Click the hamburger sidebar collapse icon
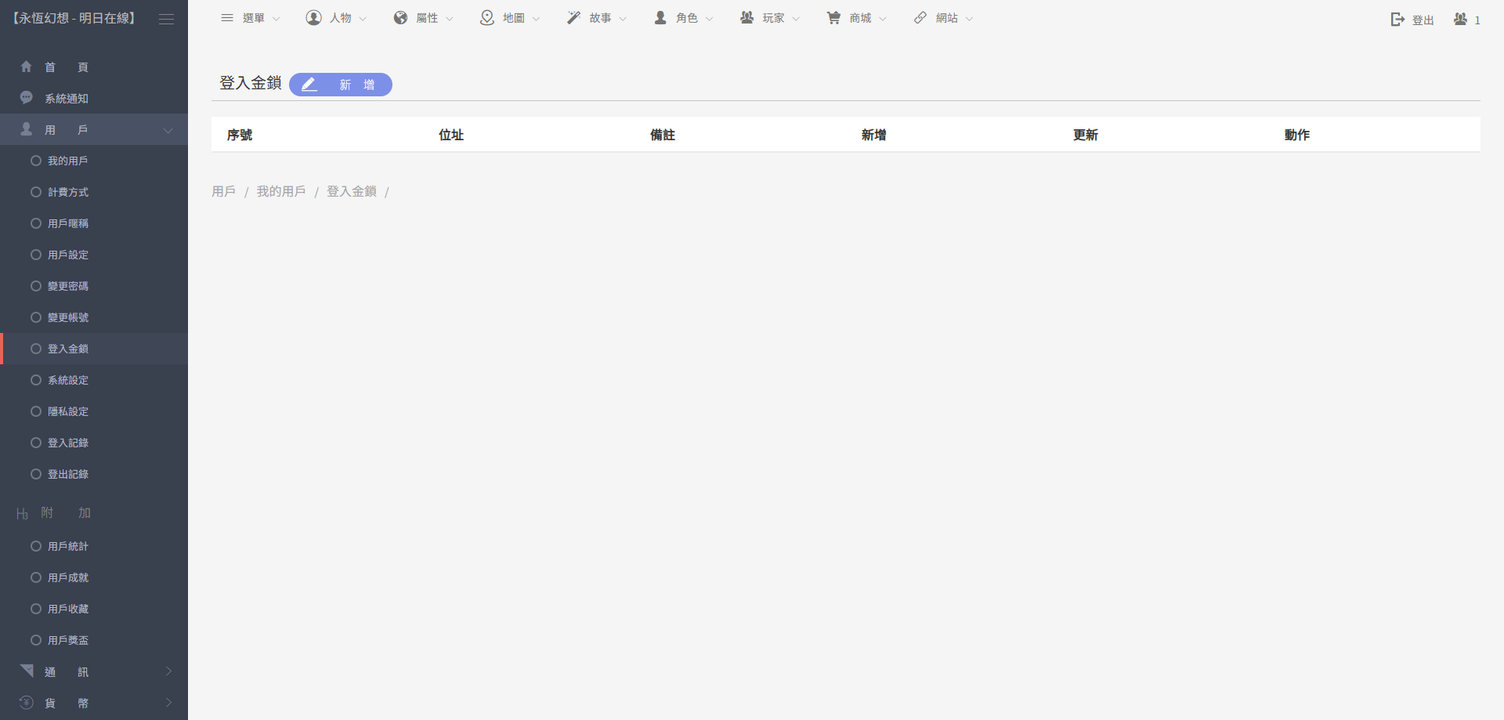This screenshot has height=720, width=1504. [x=166, y=19]
